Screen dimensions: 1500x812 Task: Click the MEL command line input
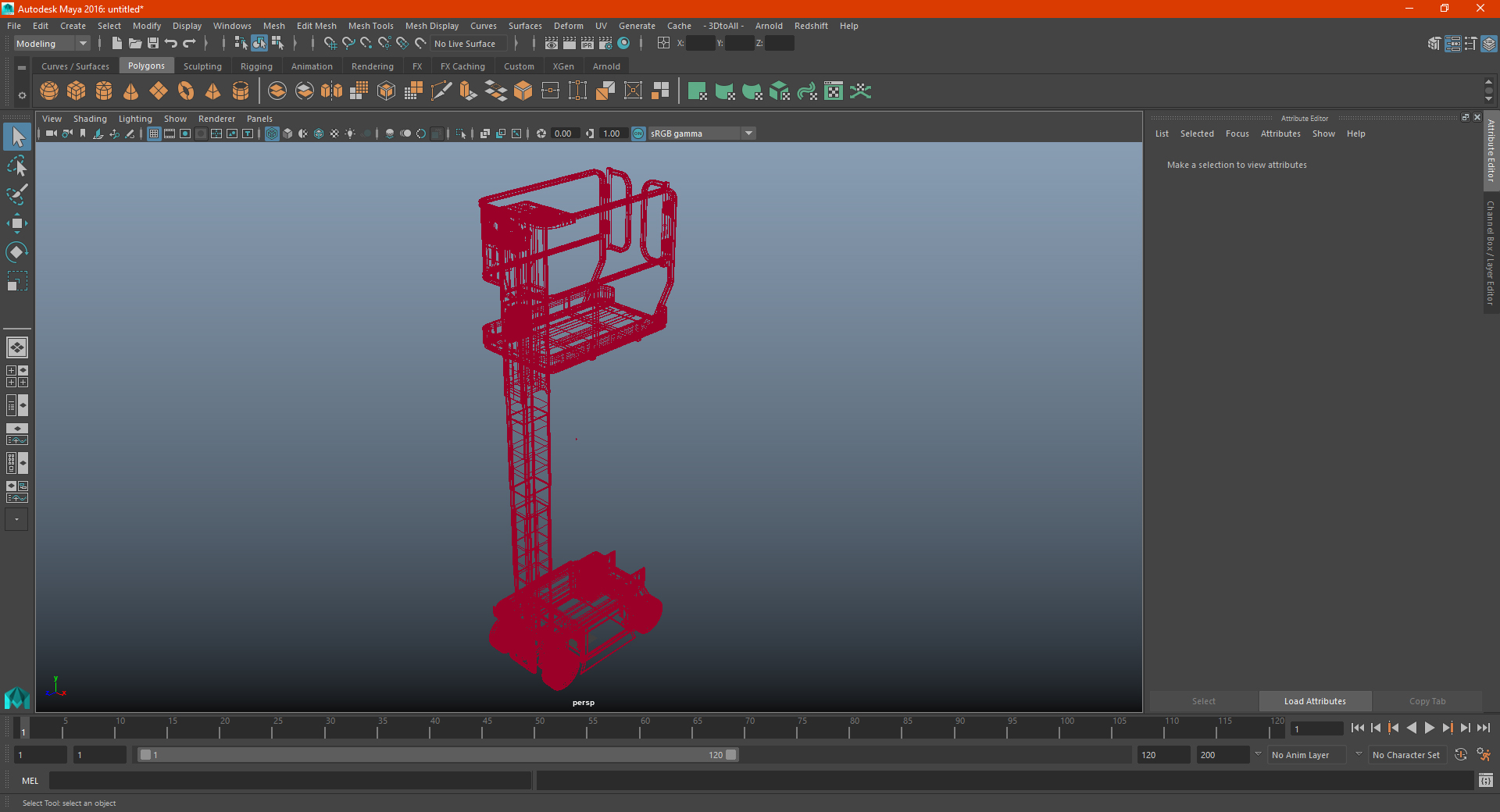[x=291, y=781]
